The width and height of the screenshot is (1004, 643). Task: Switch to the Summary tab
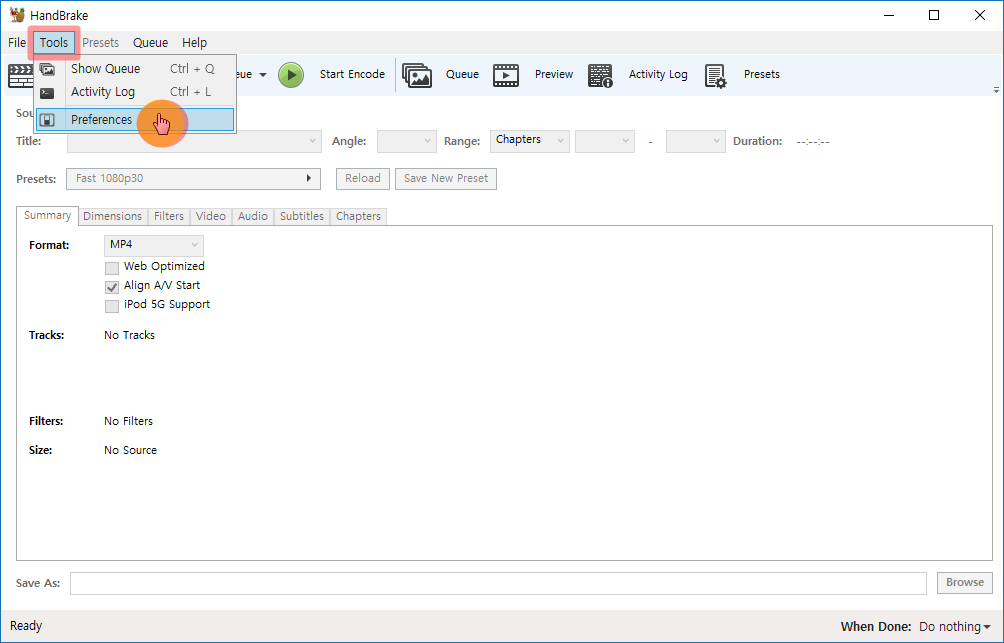[47, 216]
